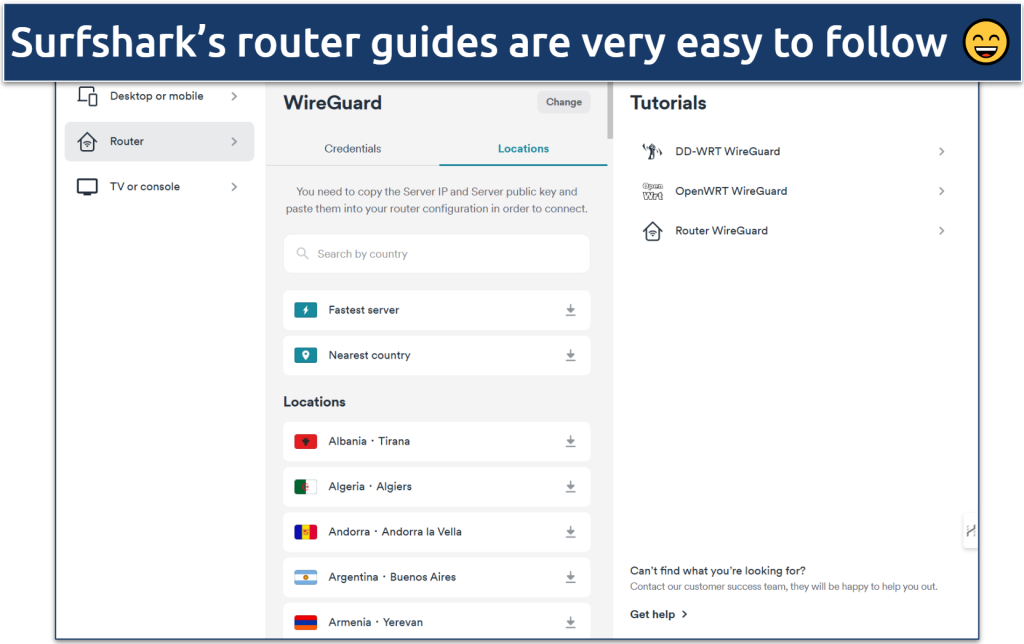Click the side widget at right edge
Viewport: 1024px width, 644px height.
pos(970,531)
